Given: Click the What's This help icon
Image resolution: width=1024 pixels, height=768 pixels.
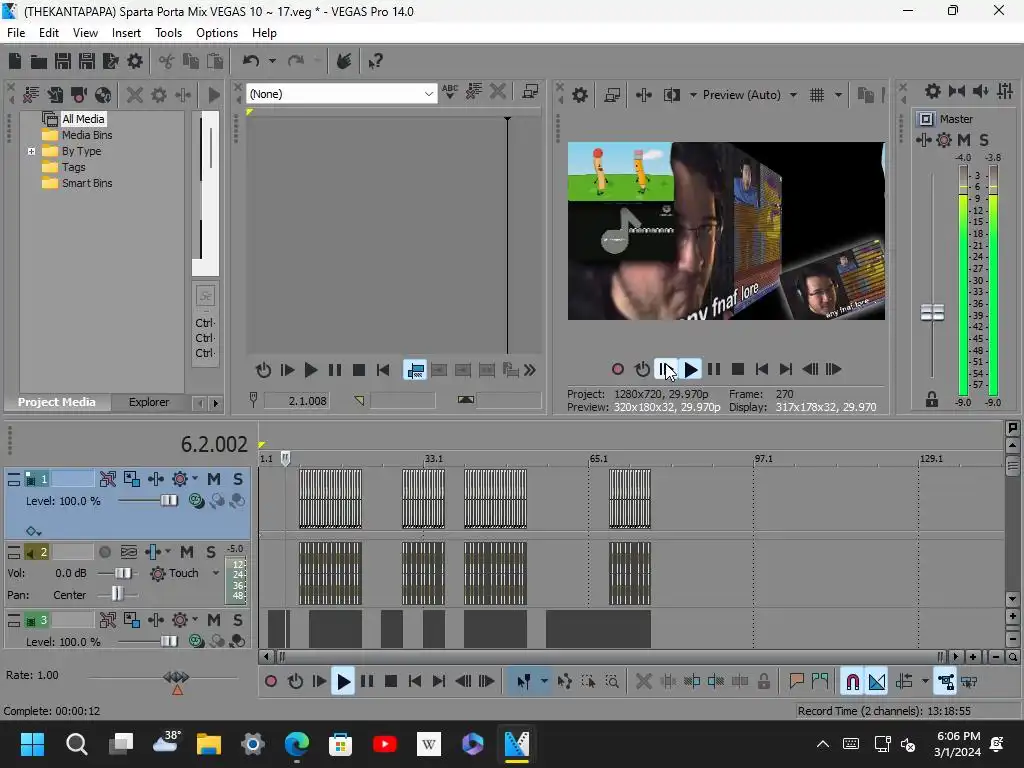Looking at the screenshot, I should coord(376,61).
